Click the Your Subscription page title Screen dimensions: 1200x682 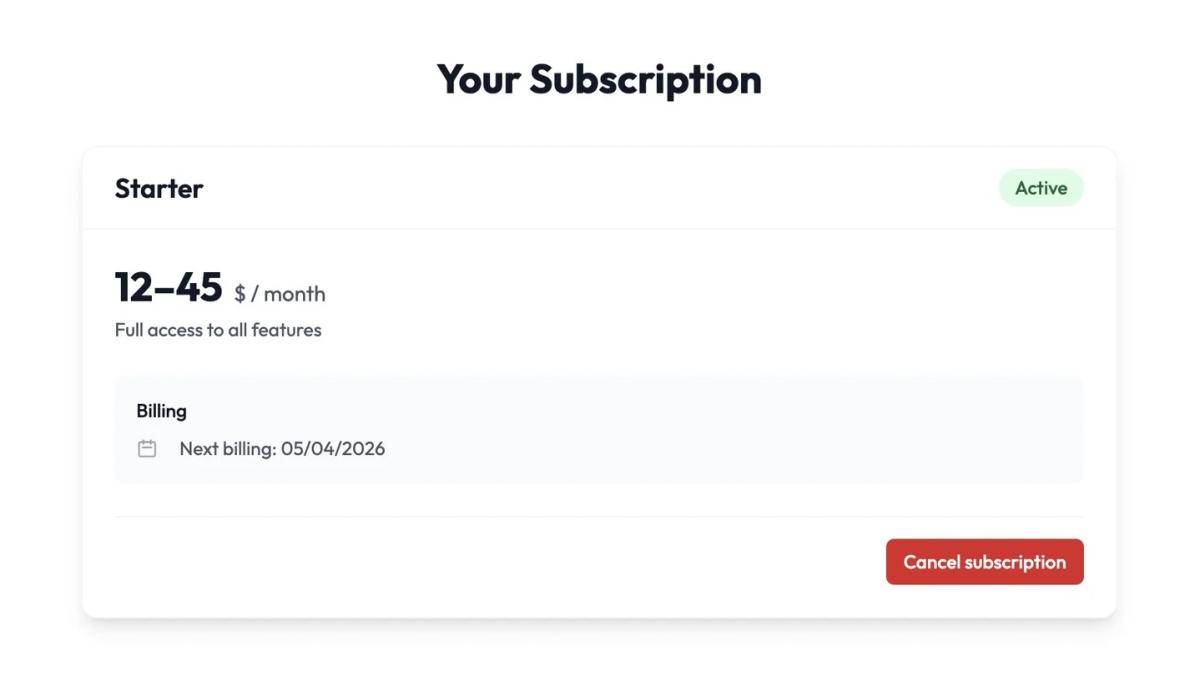coord(598,80)
